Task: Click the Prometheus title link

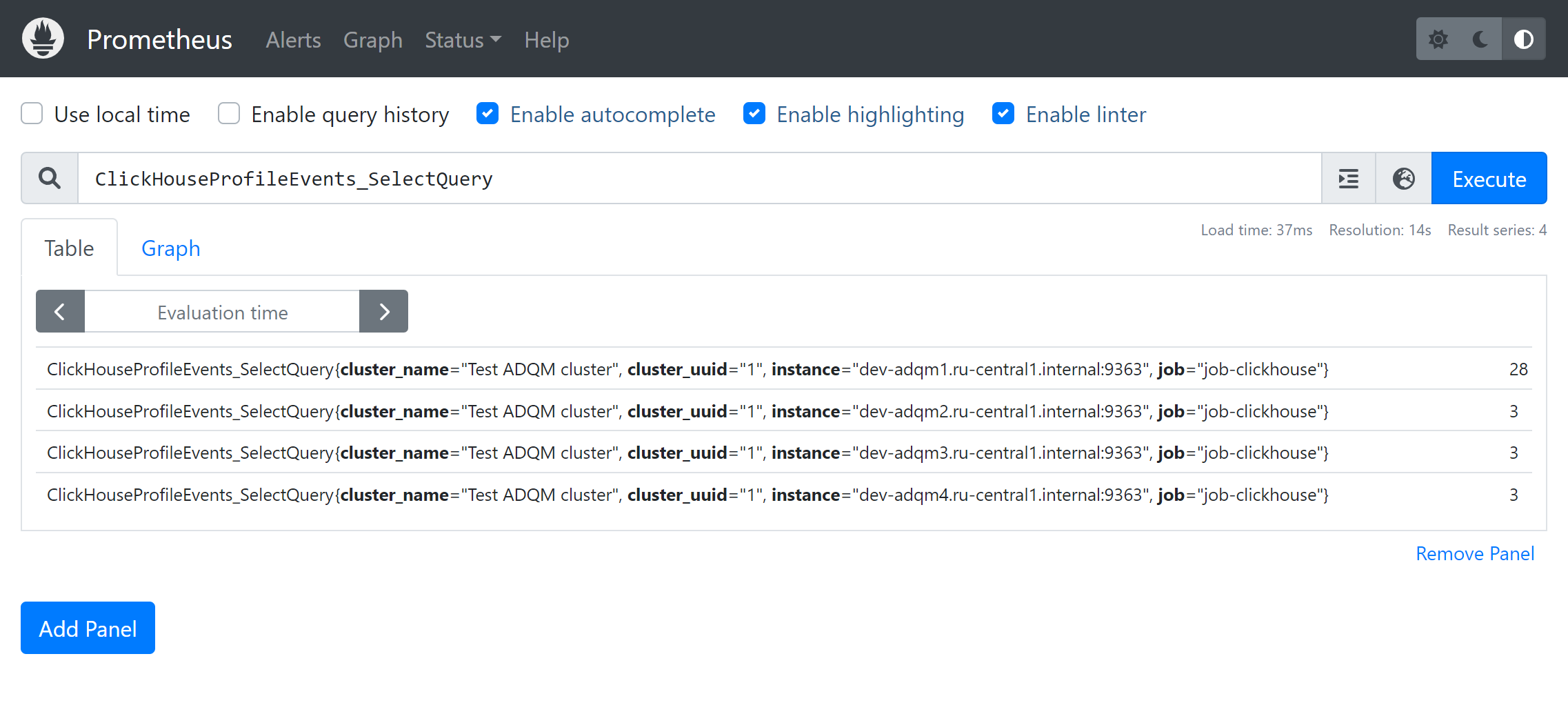Action: 159,39
